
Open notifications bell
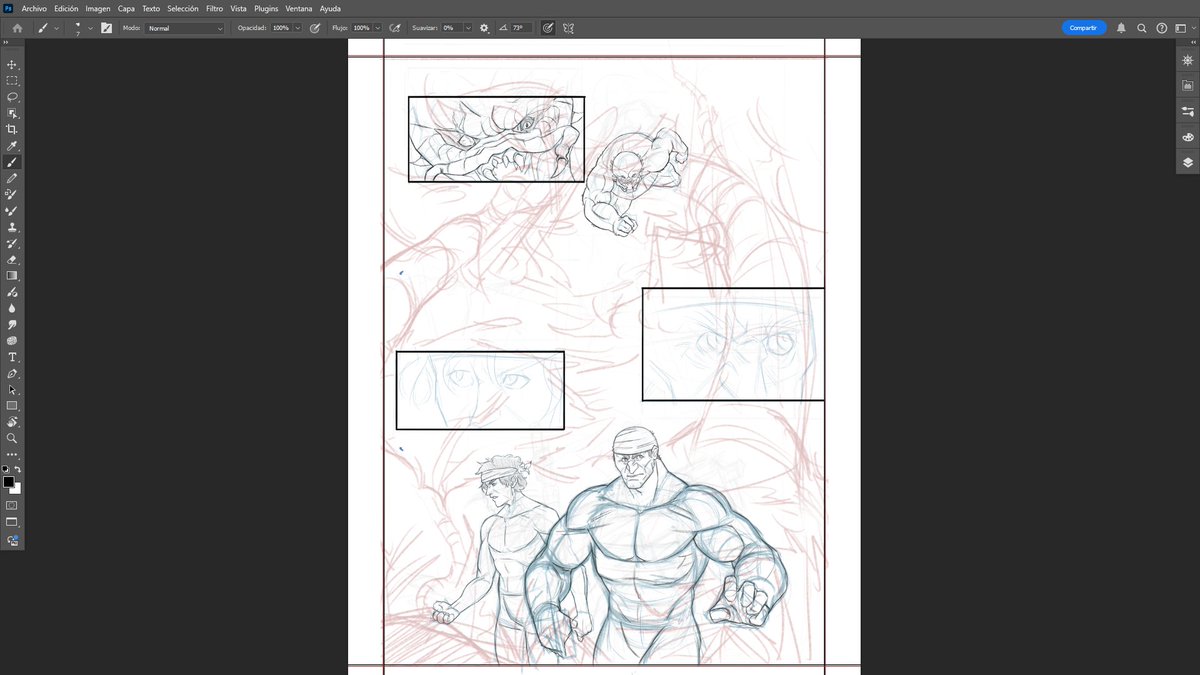[x=1121, y=28]
